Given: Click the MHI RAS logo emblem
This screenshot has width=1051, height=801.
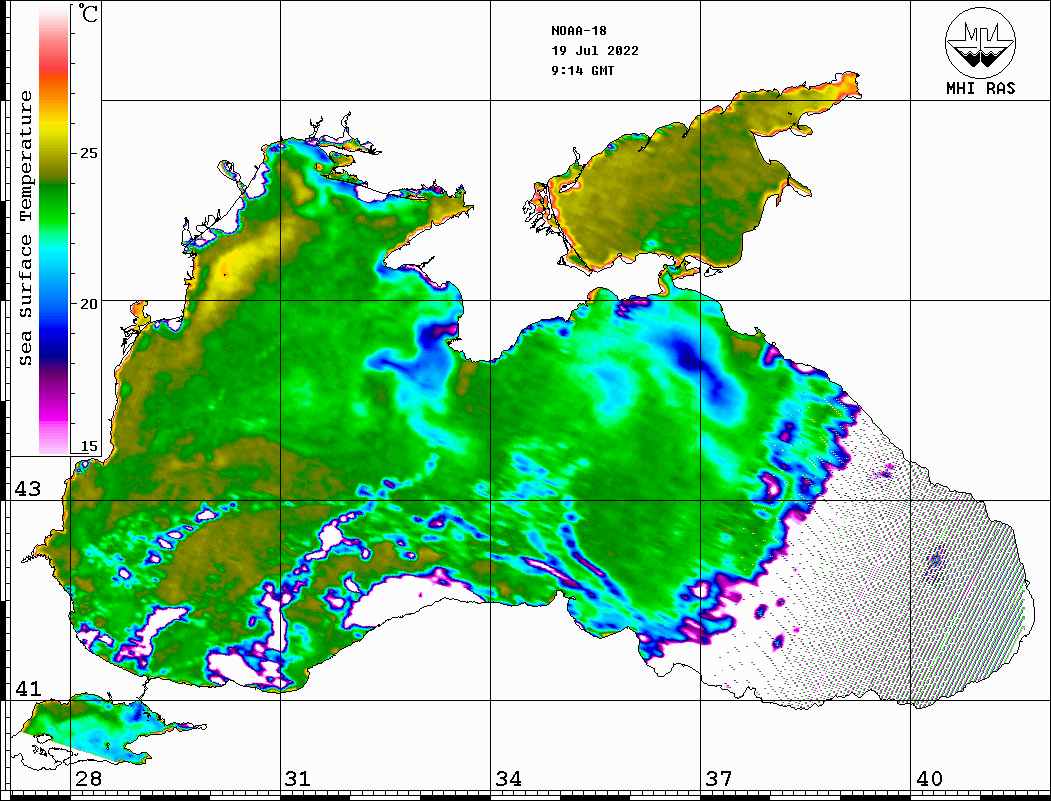Looking at the screenshot, I should click(x=980, y=42).
